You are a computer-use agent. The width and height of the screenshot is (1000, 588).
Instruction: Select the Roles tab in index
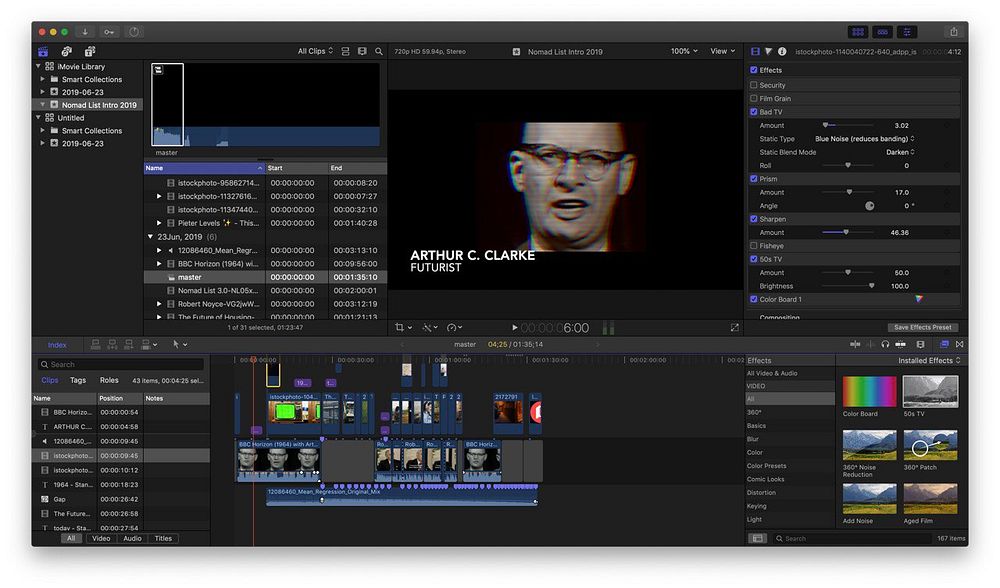pos(108,380)
